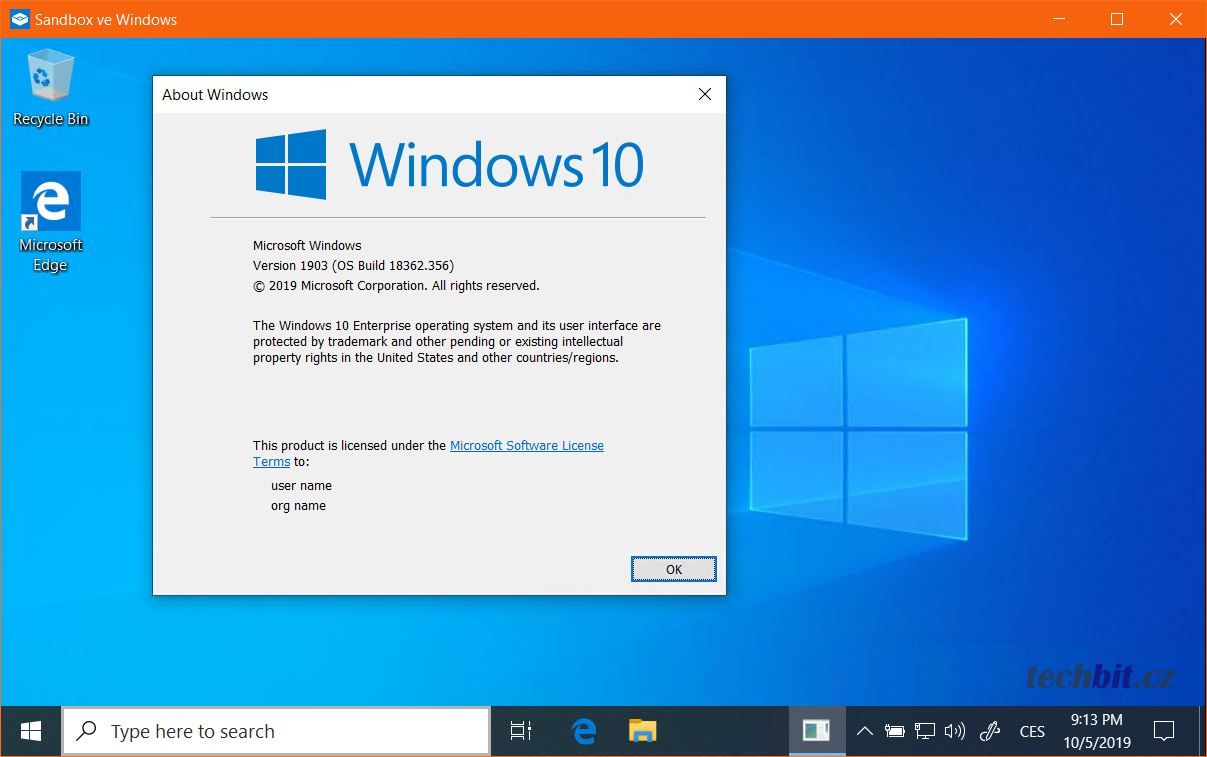Open the Windows Start menu
This screenshot has width=1207, height=757.
[31, 731]
